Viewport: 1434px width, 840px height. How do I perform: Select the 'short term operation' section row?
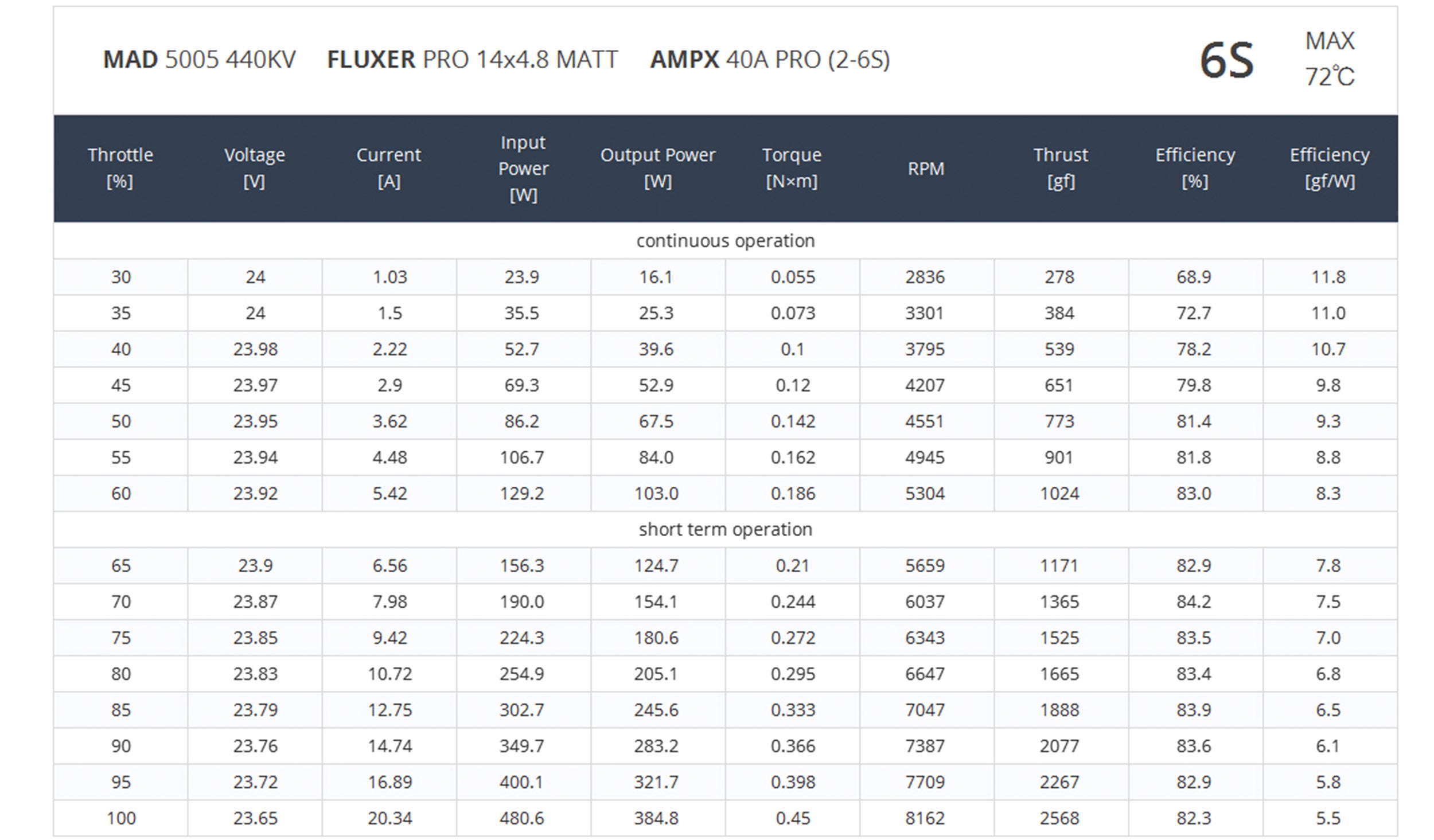coord(726,529)
